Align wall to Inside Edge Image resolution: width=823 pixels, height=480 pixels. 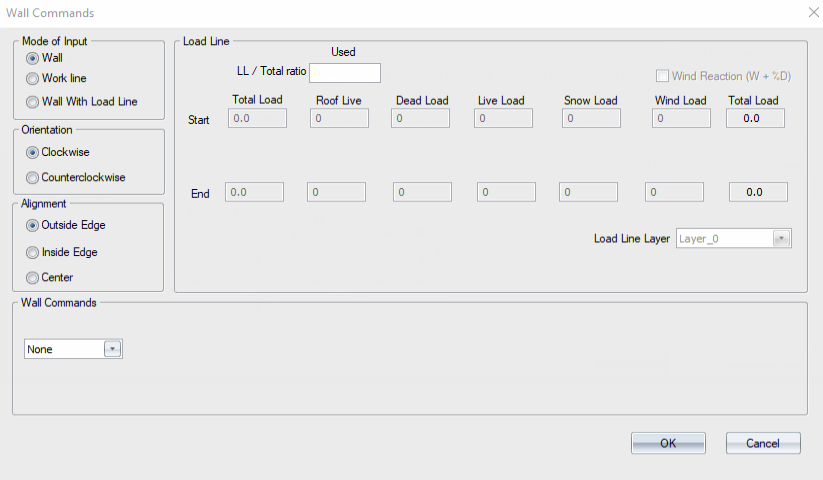point(33,252)
